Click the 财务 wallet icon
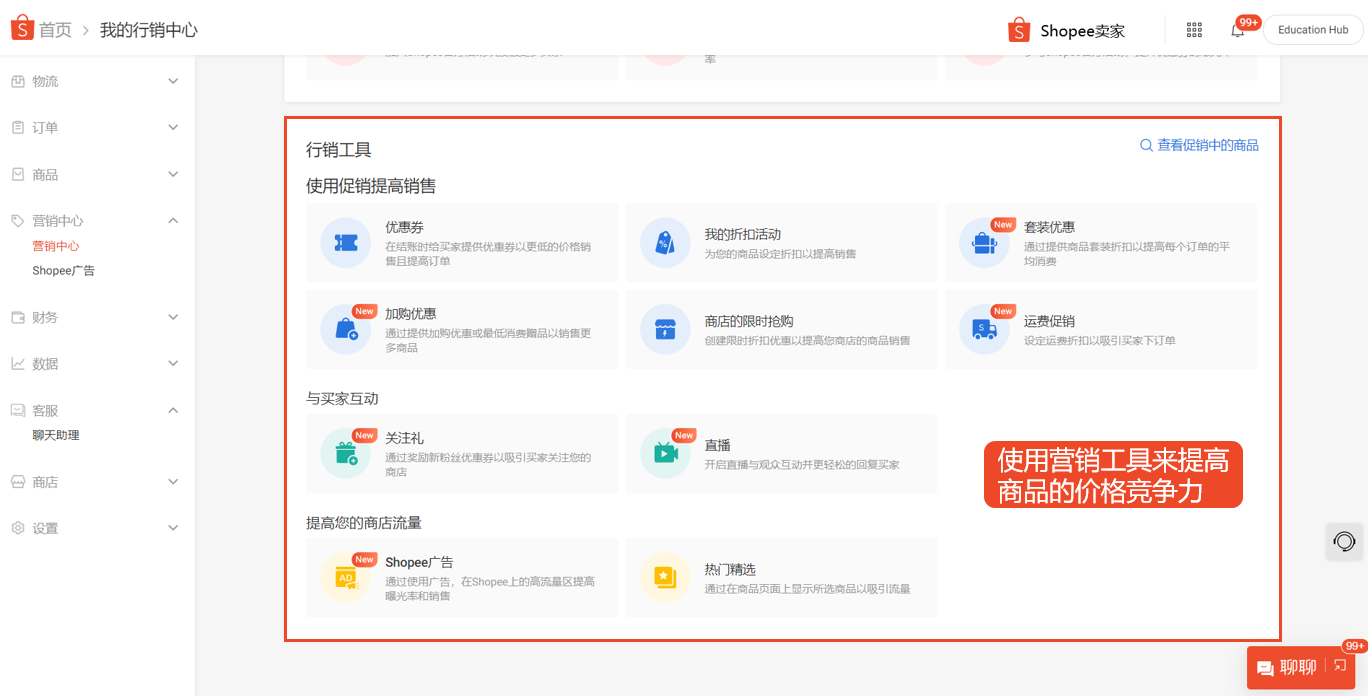The width and height of the screenshot is (1368, 696). [x=17, y=317]
